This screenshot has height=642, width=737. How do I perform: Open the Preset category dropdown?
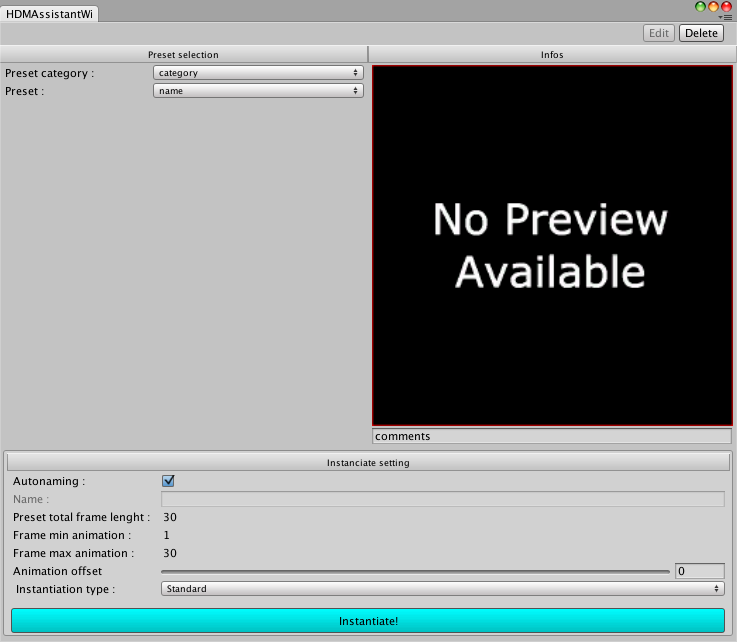pyautogui.click(x=258, y=73)
